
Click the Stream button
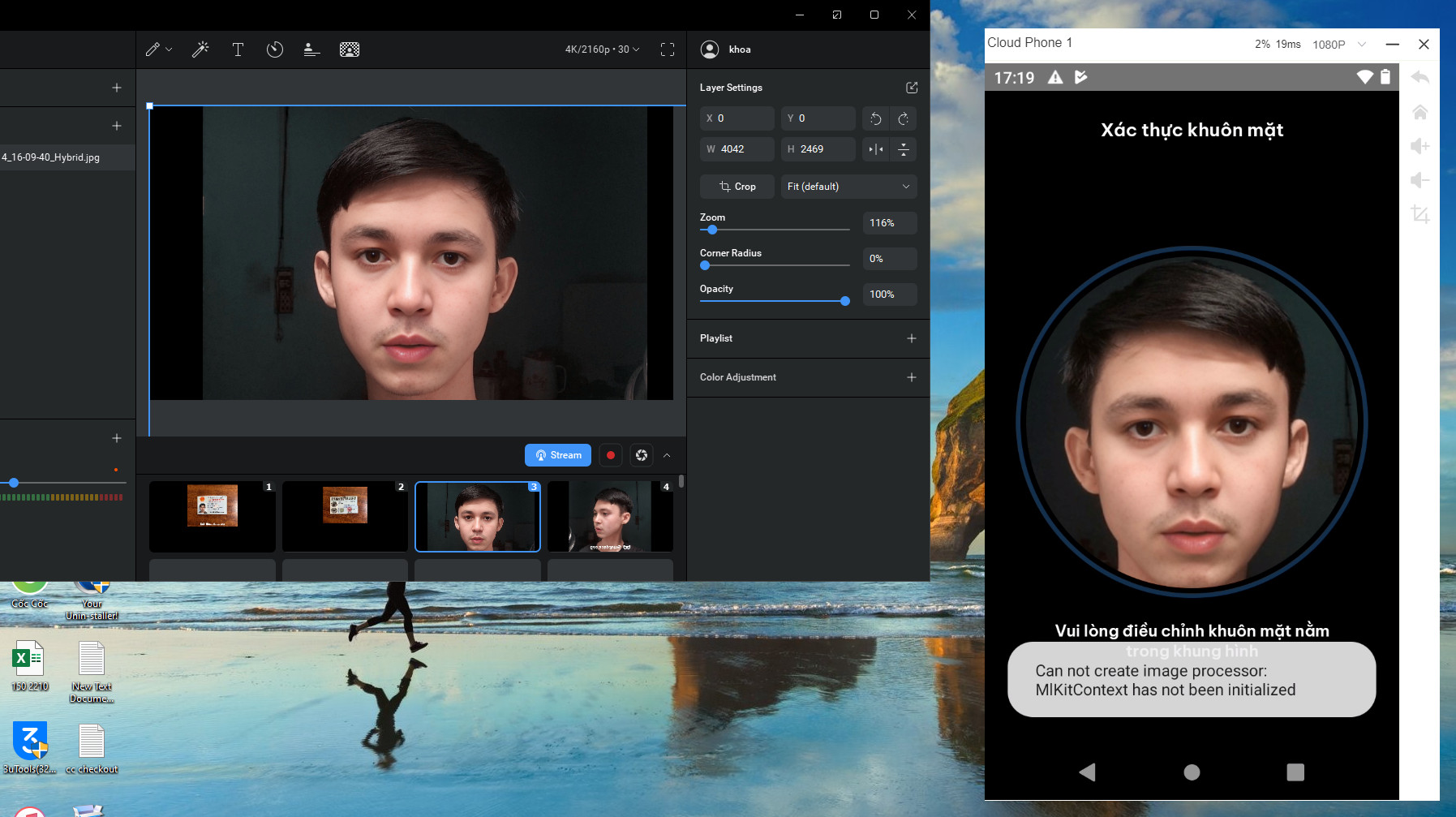558,455
